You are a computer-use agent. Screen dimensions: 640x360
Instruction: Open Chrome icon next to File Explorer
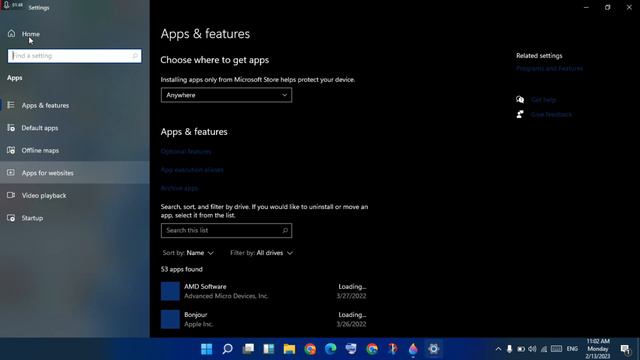coord(310,349)
